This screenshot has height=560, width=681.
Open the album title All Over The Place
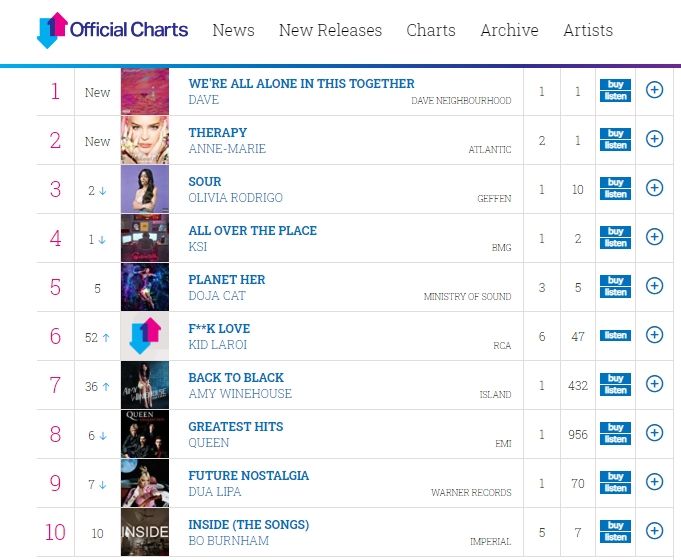click(x=252, y=231)
